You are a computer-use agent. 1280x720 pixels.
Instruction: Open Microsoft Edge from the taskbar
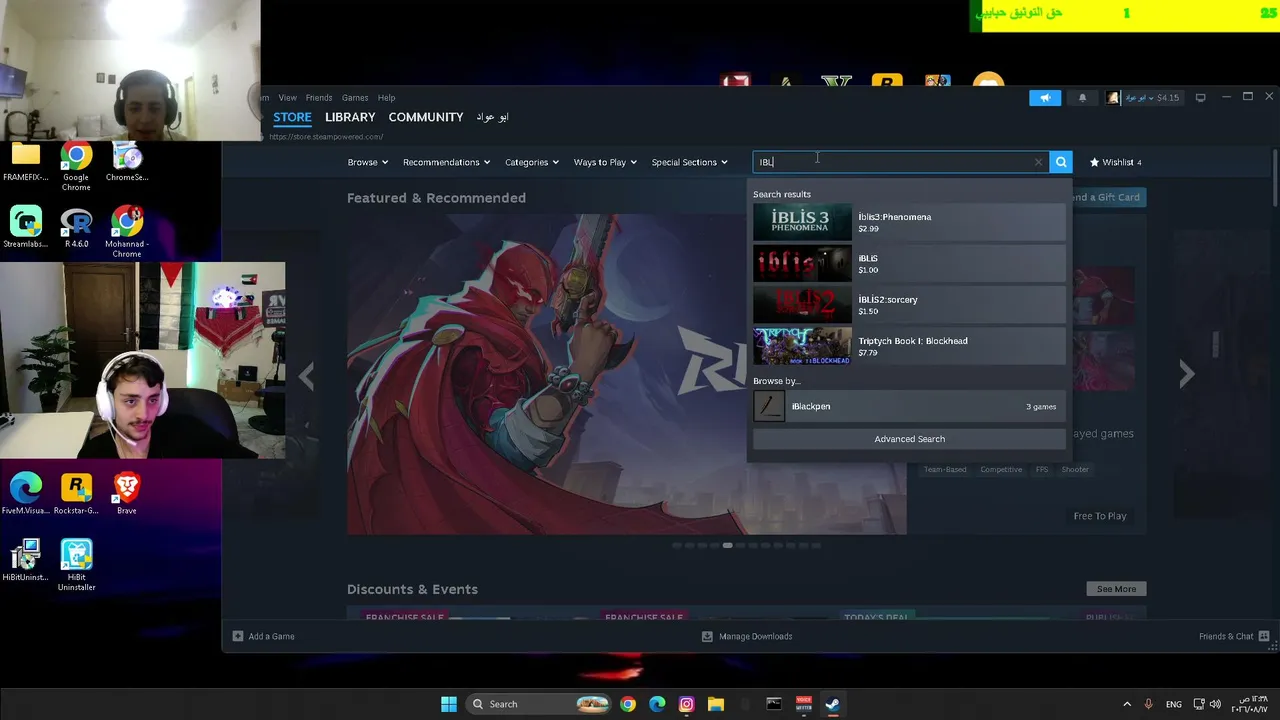click(657, 704)
